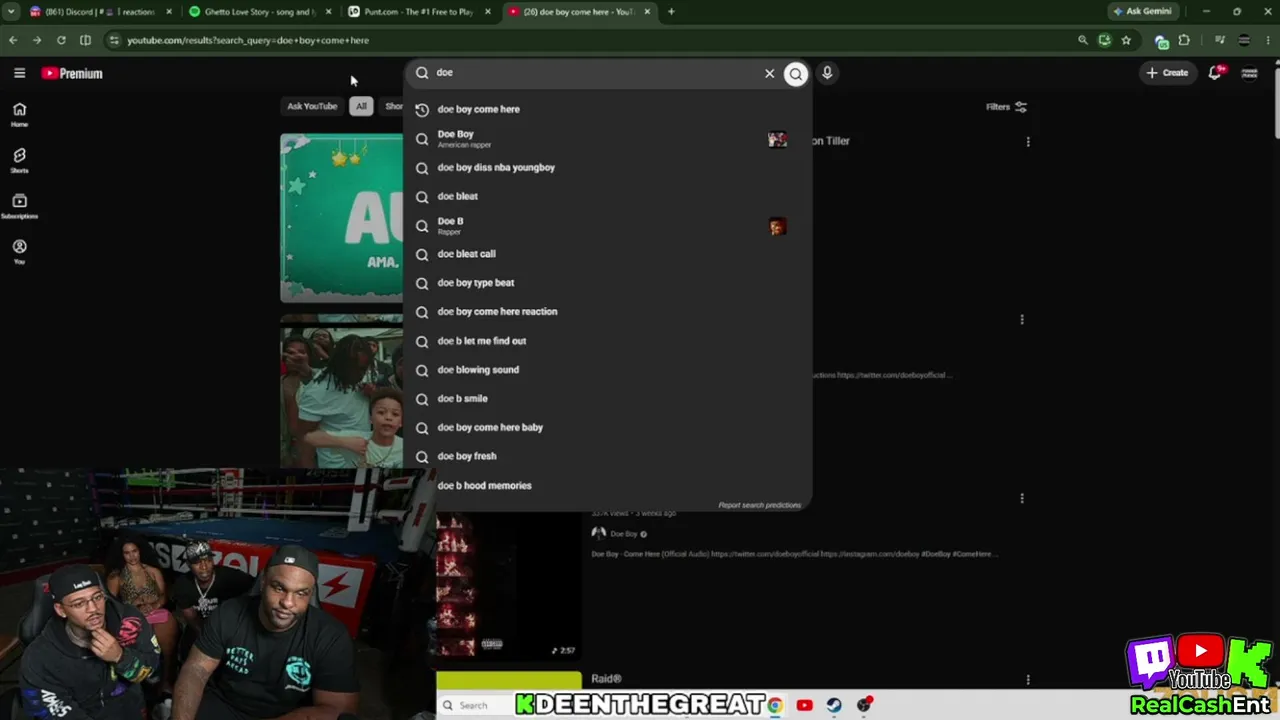Pick suggestion 'doe b let me find out'
Image resolution: width=1280 pixels, height=720 pixels.
608,341
